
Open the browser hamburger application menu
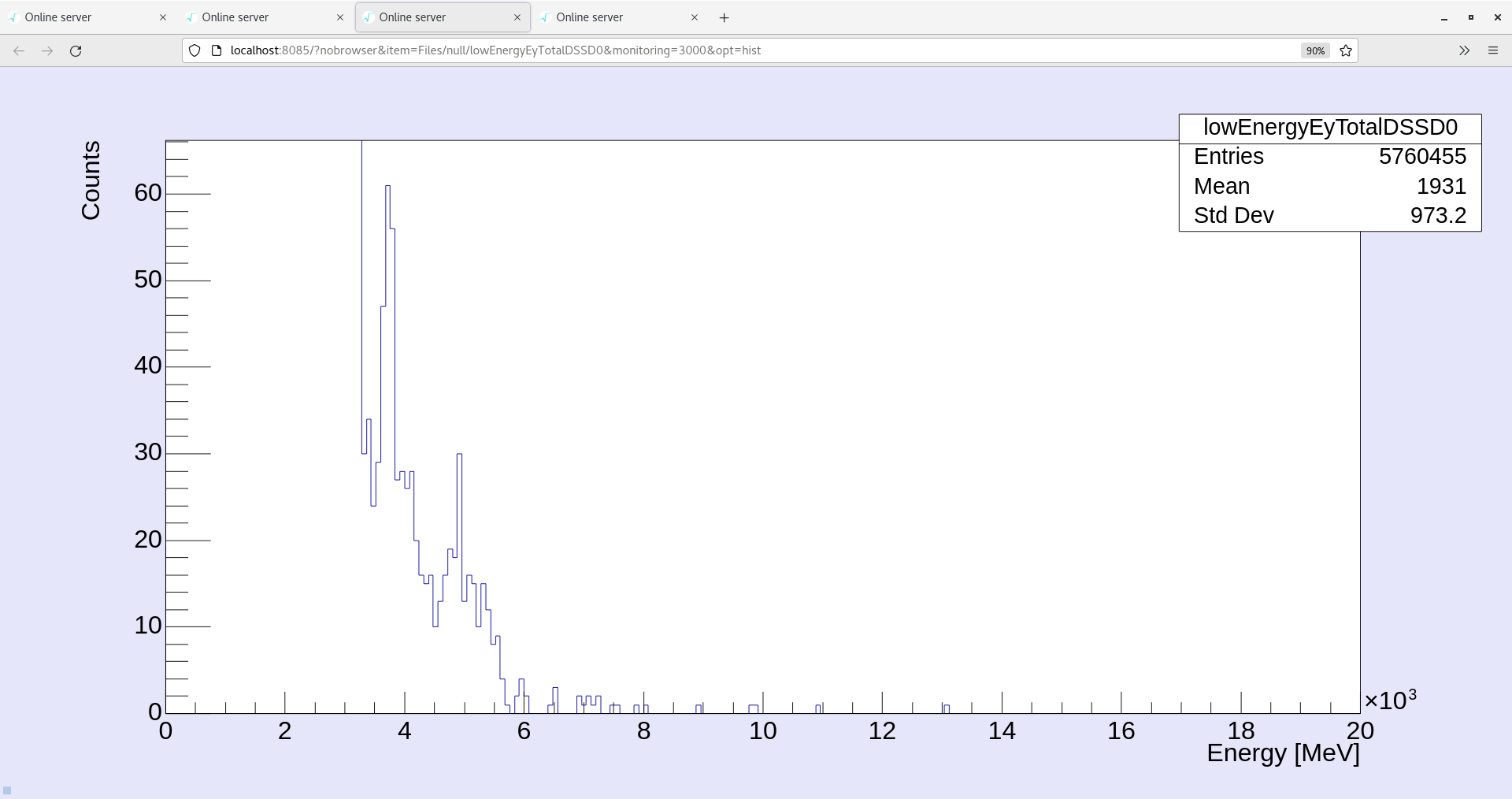coord(1493,50)
